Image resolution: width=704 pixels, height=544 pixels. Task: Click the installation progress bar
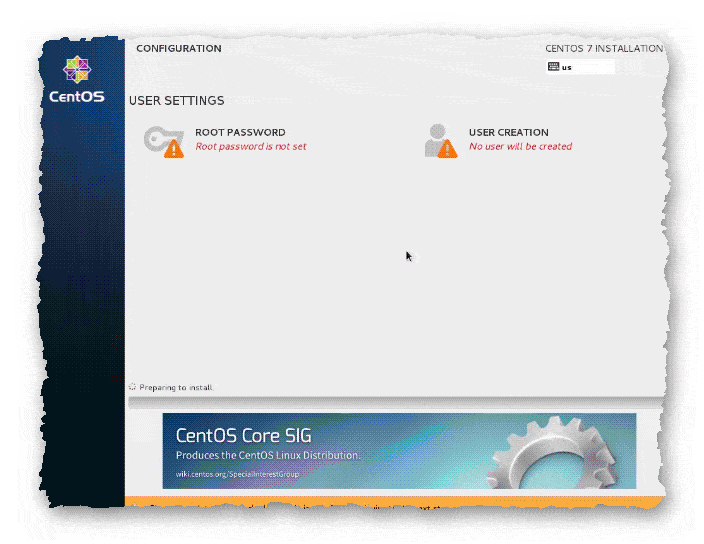pyautogui.click(x=396, y=402)
